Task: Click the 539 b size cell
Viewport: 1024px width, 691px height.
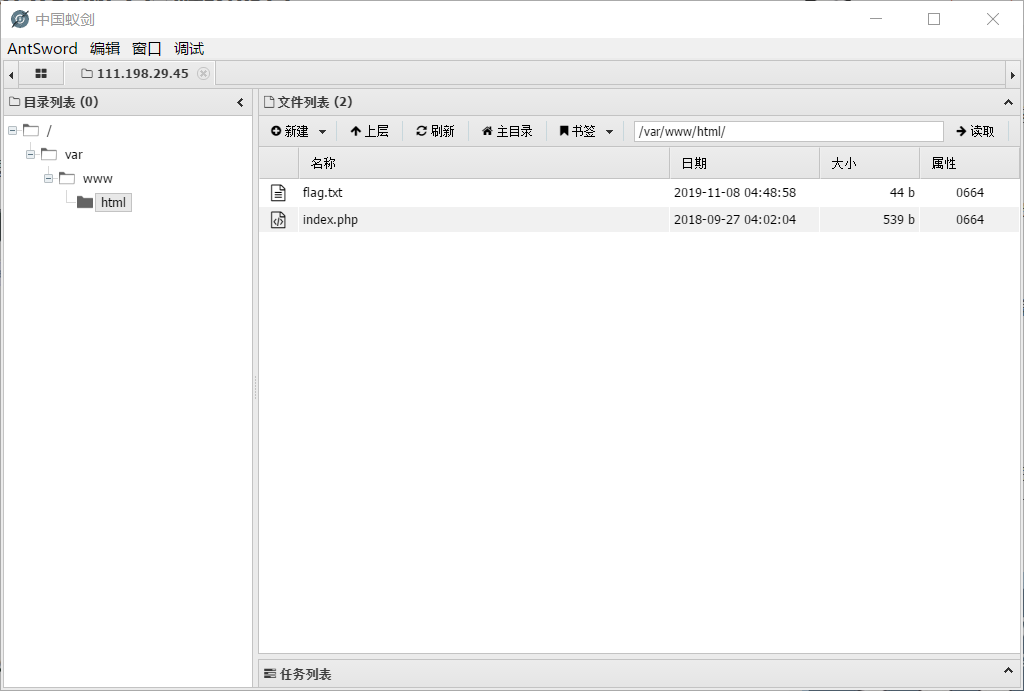Action: [899, 219]
